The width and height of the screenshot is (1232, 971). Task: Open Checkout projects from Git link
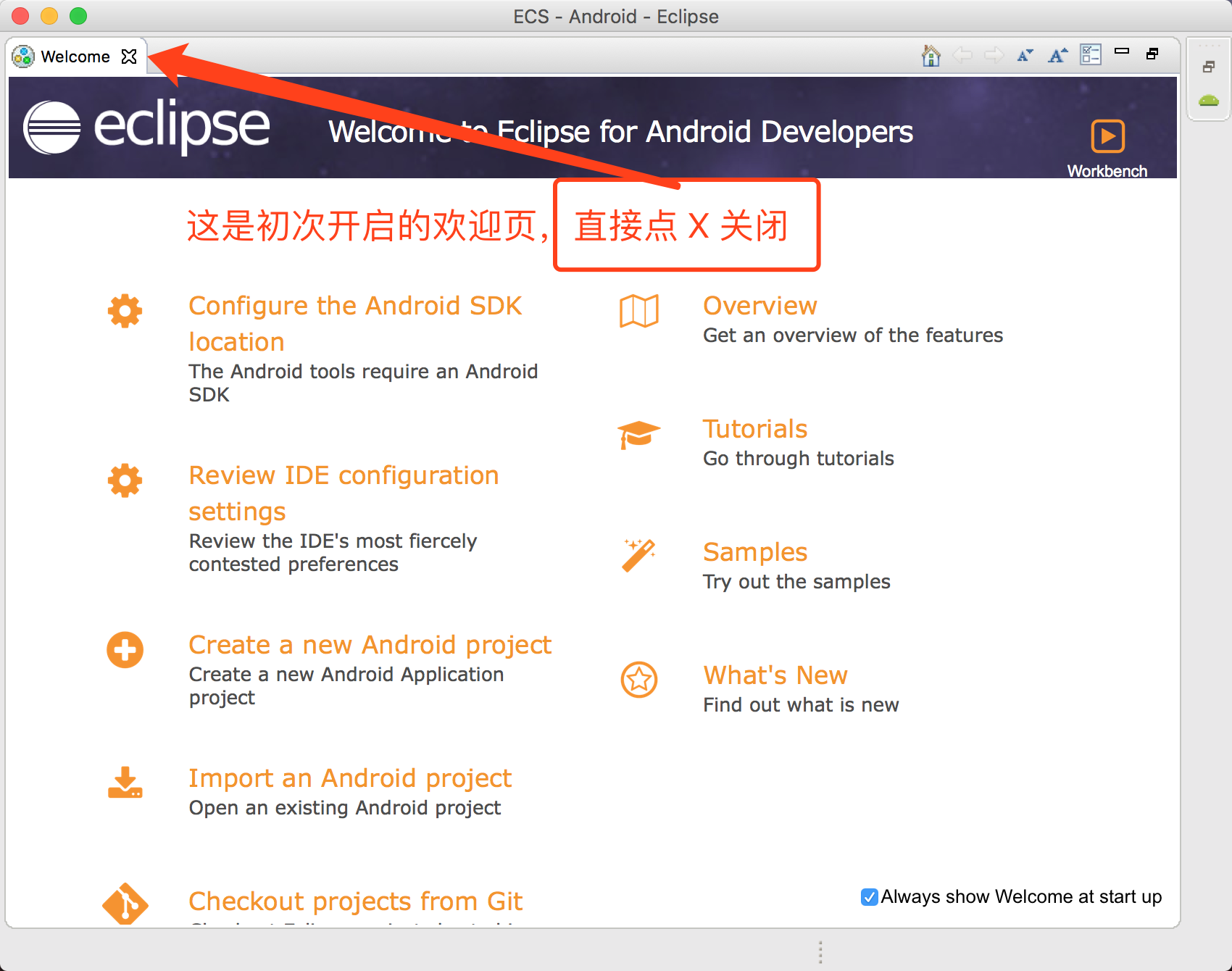click(x=355, y=901)
